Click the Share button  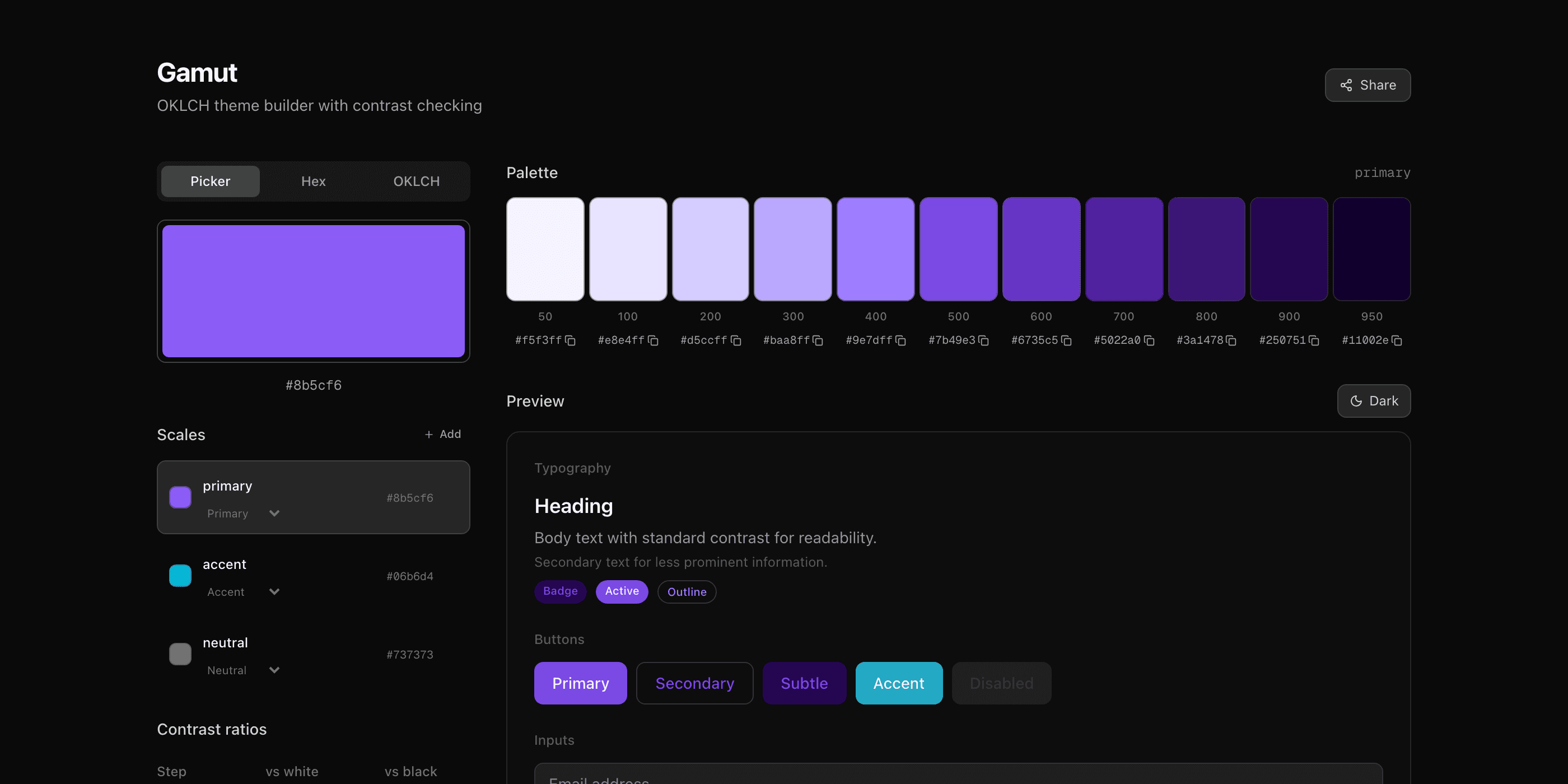[1367, 85]
